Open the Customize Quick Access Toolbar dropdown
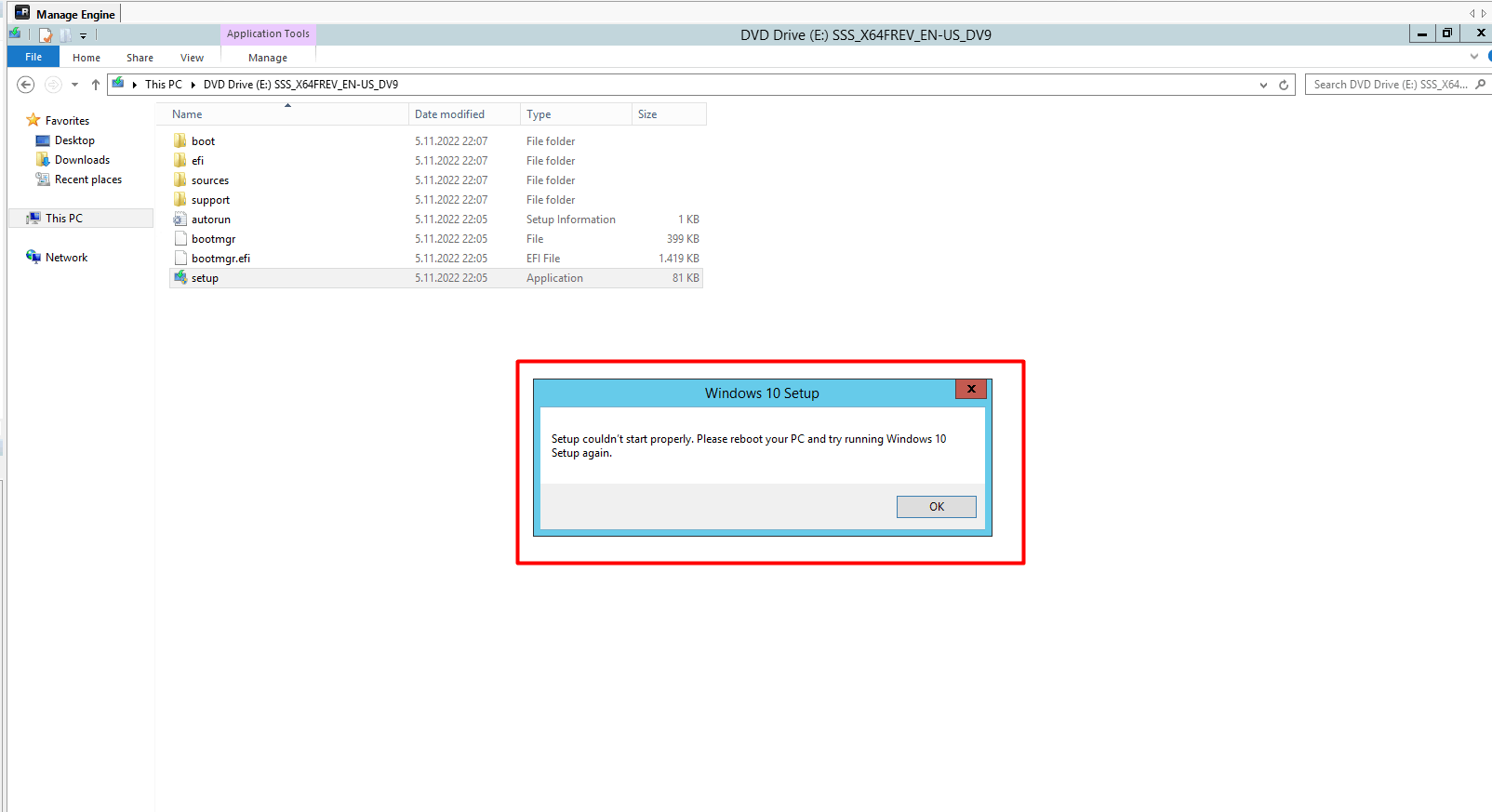The width and height of the screenshot is (1492, 812). tap(83, 35)
